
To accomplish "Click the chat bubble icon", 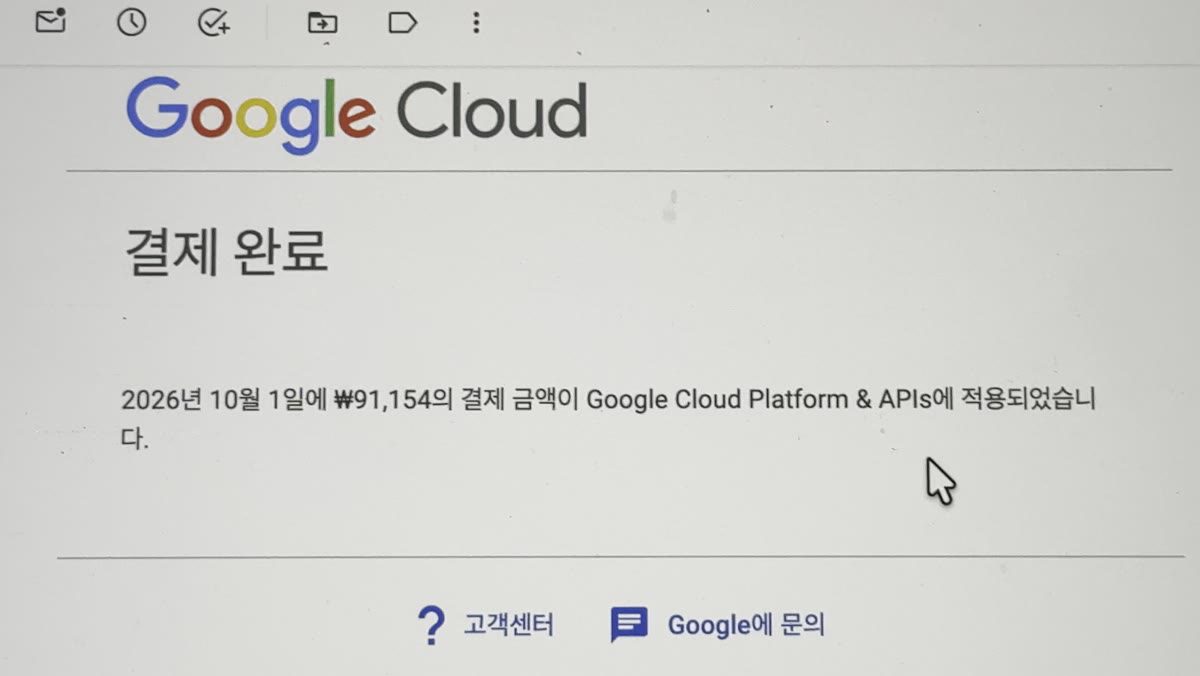I will pos(629,625).
